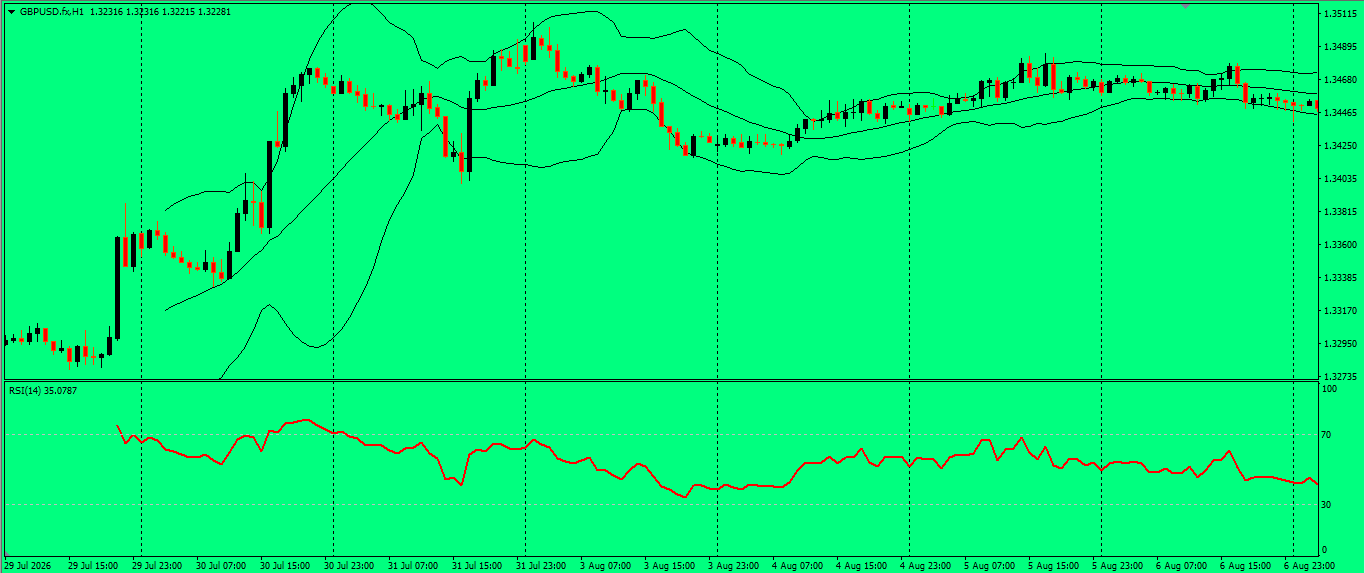Click the 30 Jul 23:00 time label
The image size is (1365, 573).
coord(350,566)
